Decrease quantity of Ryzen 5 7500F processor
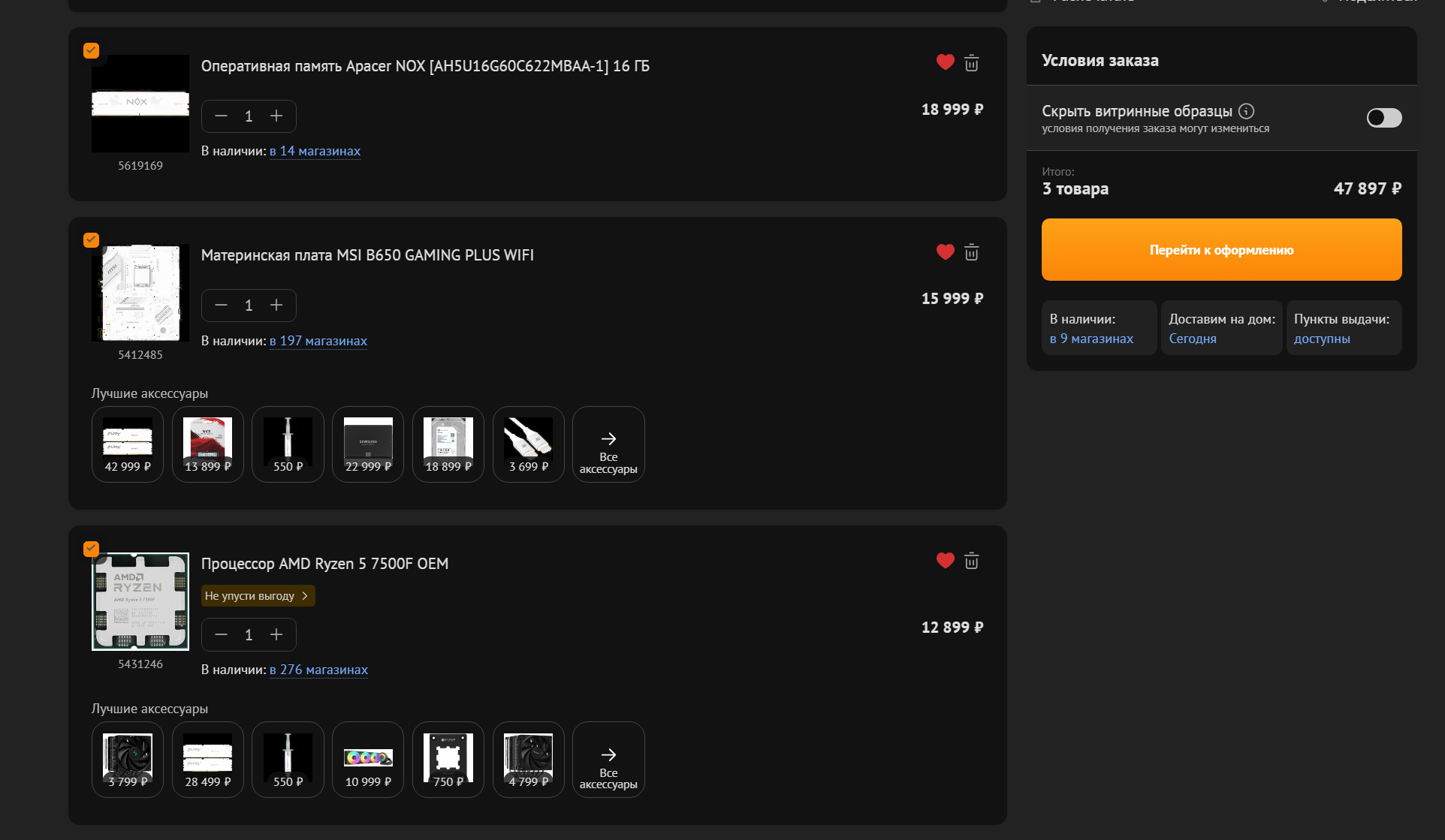Screen dimensions: 1445x840 [221, 634]
